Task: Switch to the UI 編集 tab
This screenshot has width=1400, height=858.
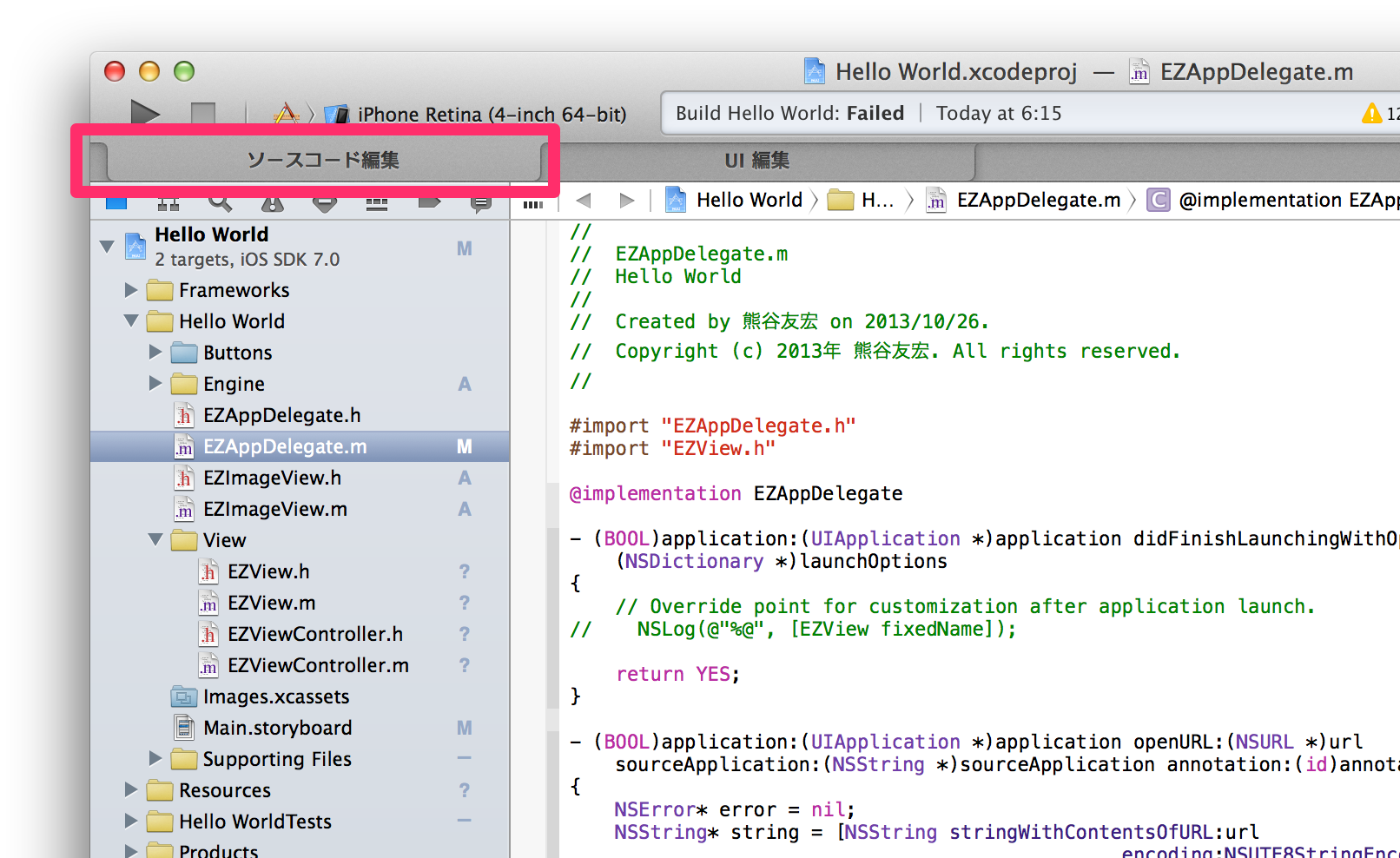Action: (757, 161)
